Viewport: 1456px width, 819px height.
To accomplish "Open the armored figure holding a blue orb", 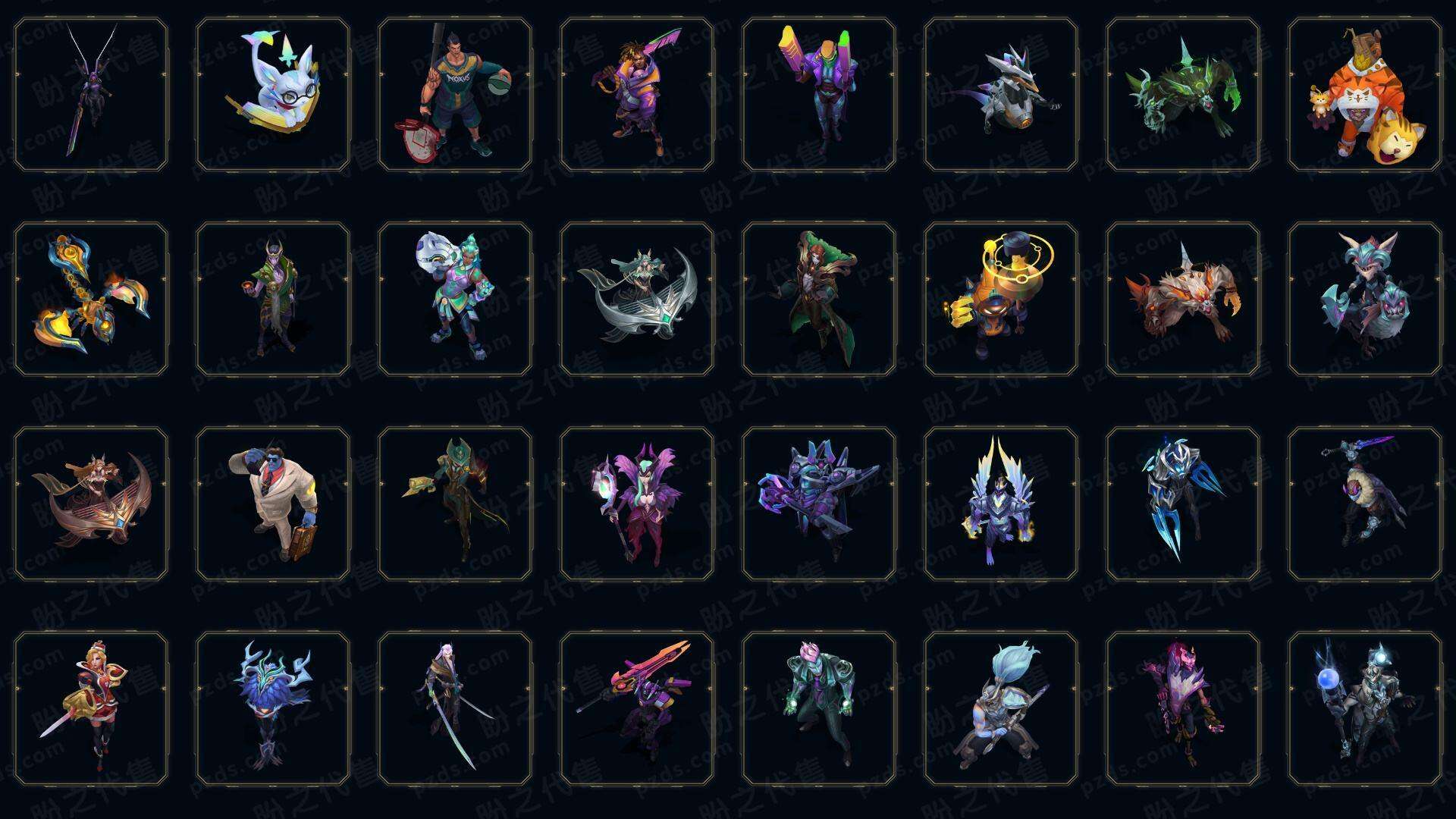I will click(x=1365, y=708).
